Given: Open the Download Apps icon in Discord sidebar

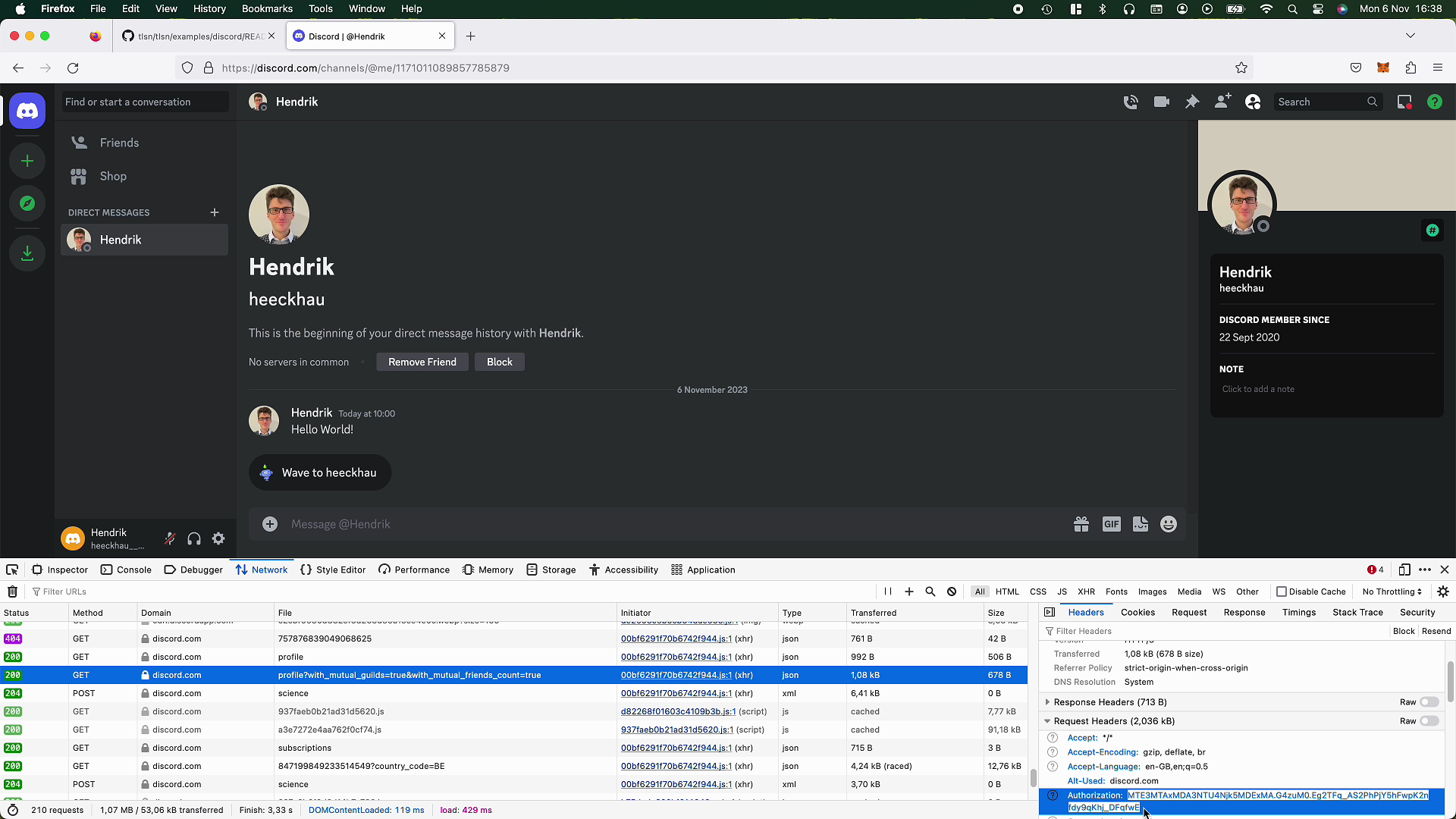Looking at the screenshot, I should (x=27, y=253).
